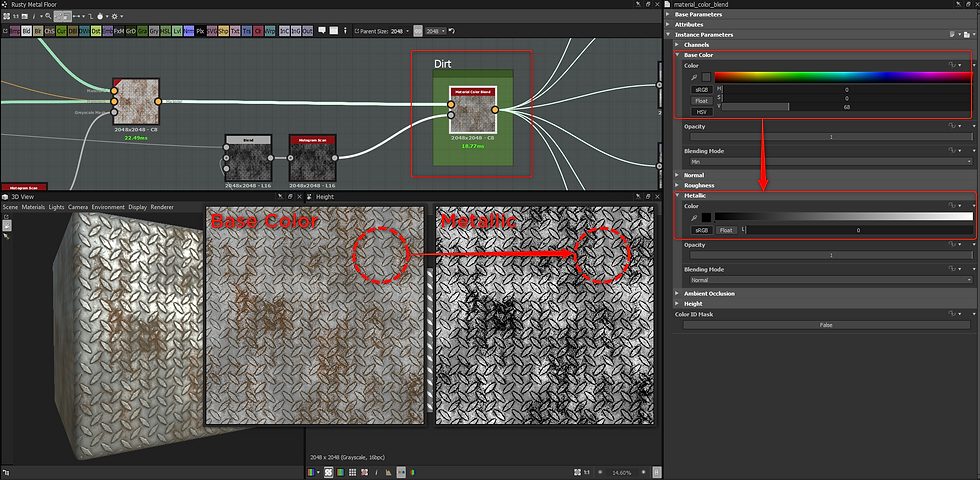Collapse the Instance Parameters section

pos(669,34)
